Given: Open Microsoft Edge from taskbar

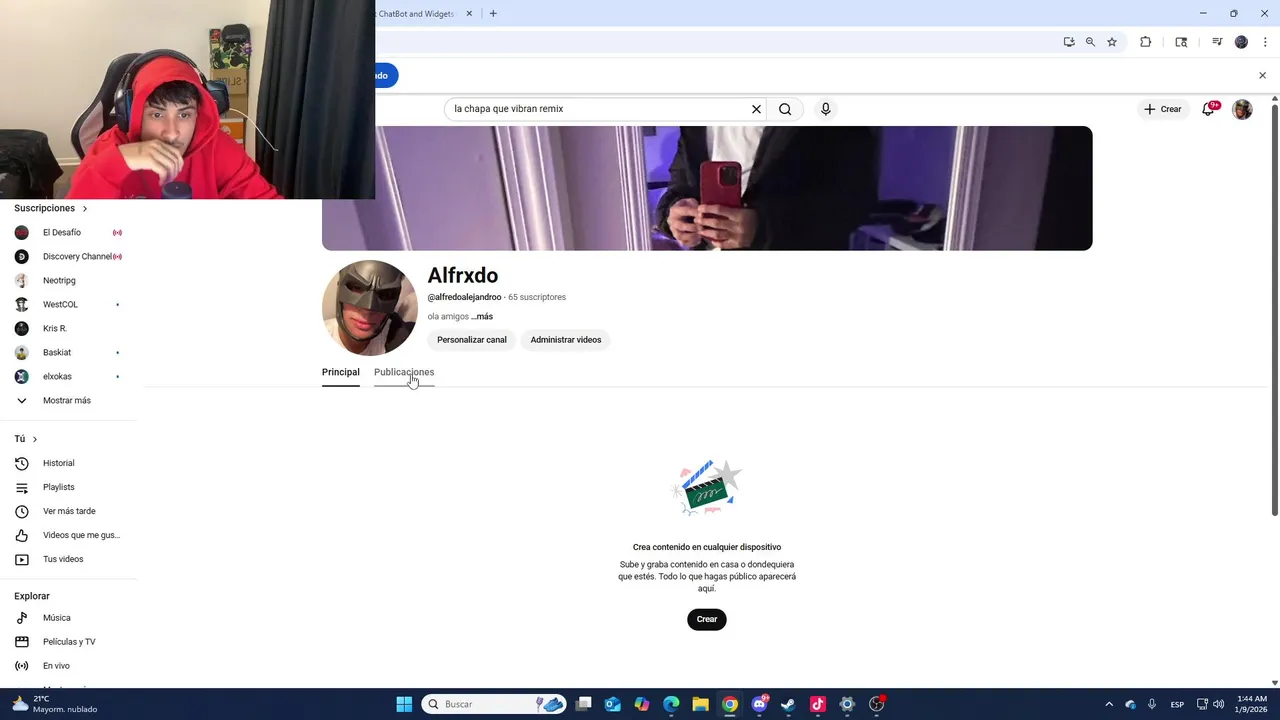Looking at the screenshot, I should point(671,704).
